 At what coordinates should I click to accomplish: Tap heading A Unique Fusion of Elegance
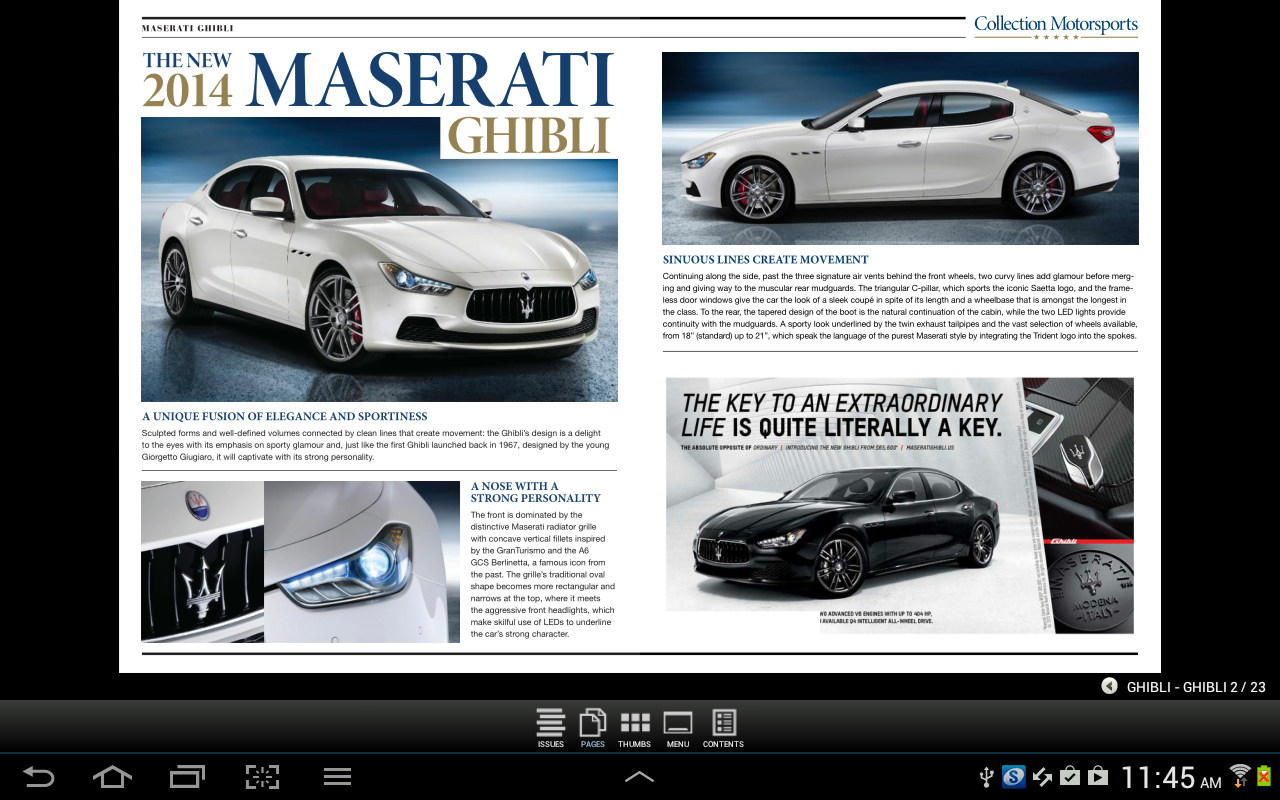coord(285,416)
